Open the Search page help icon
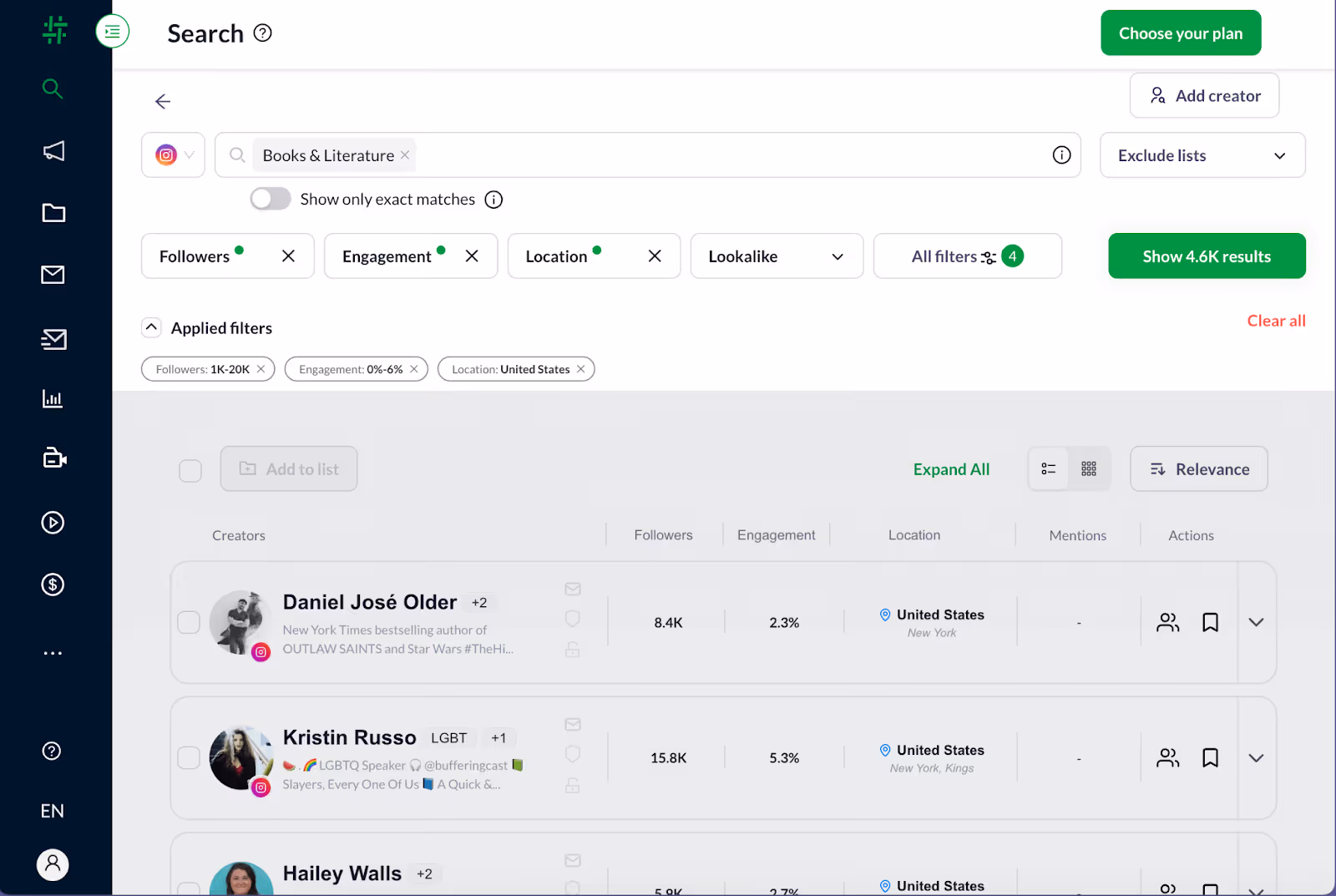The height and width of the screenshot is (896, 1336). (x=263, y=33)
